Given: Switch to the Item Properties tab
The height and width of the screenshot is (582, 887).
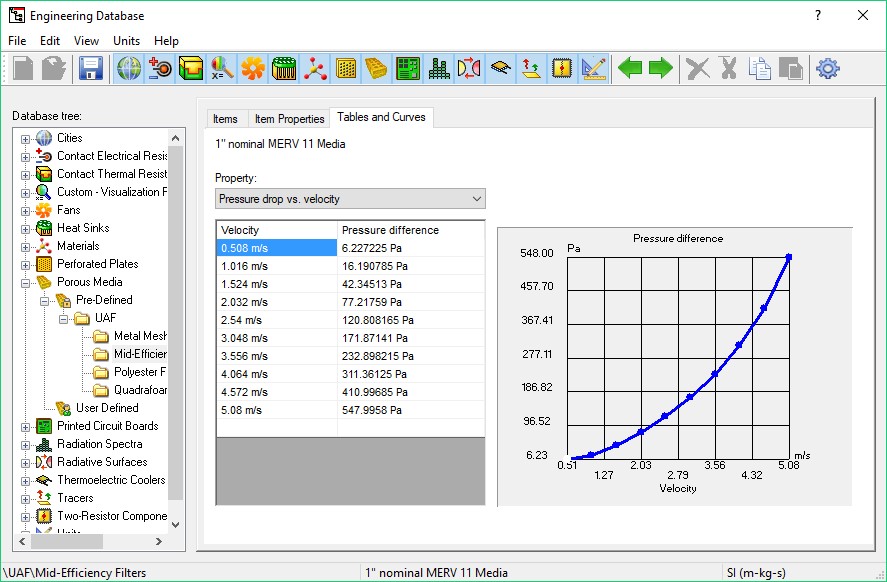Looking at the screenshot, I should click(289, 119).
